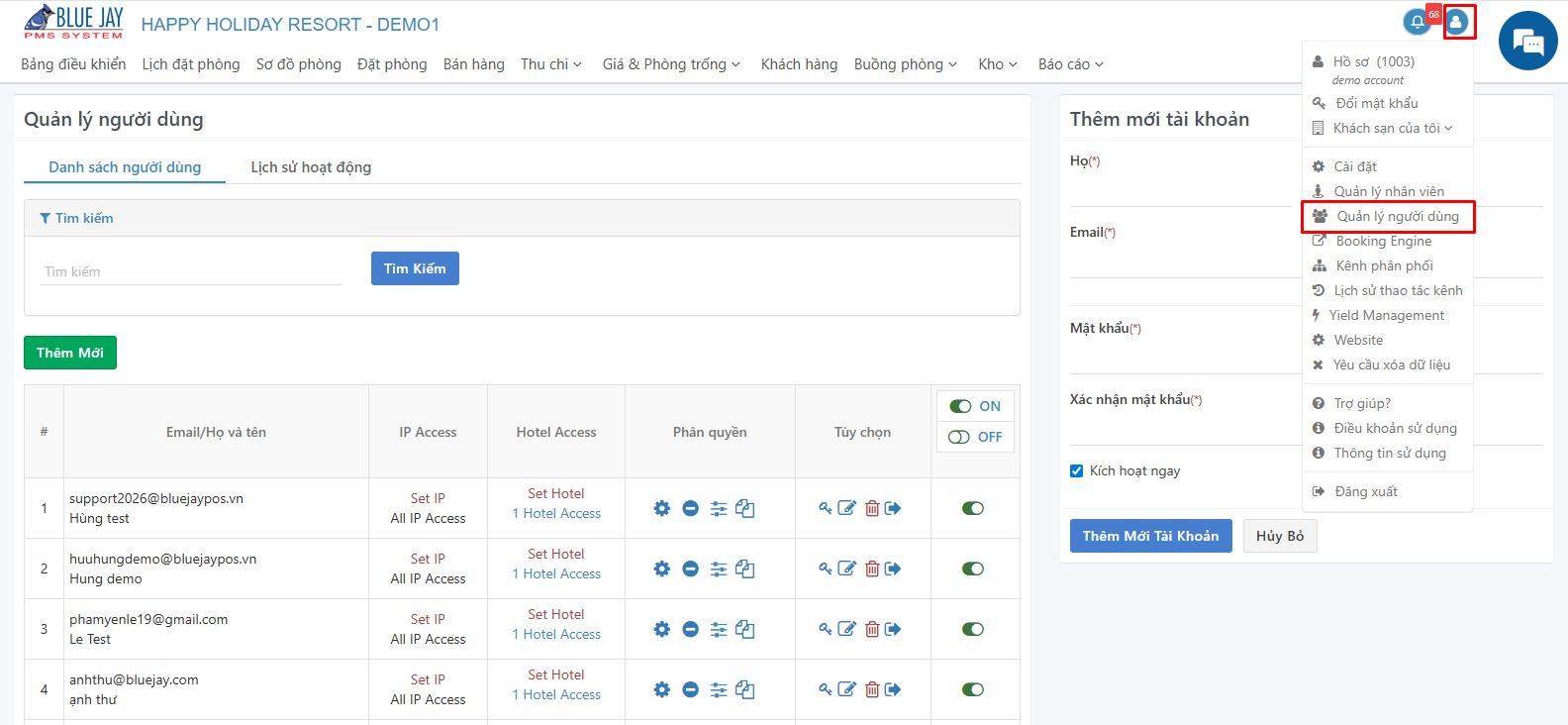The image size is (1568, 725).
Task: Click the key icon for support2026@bluejaypos.vn
Action: [826, 508]
